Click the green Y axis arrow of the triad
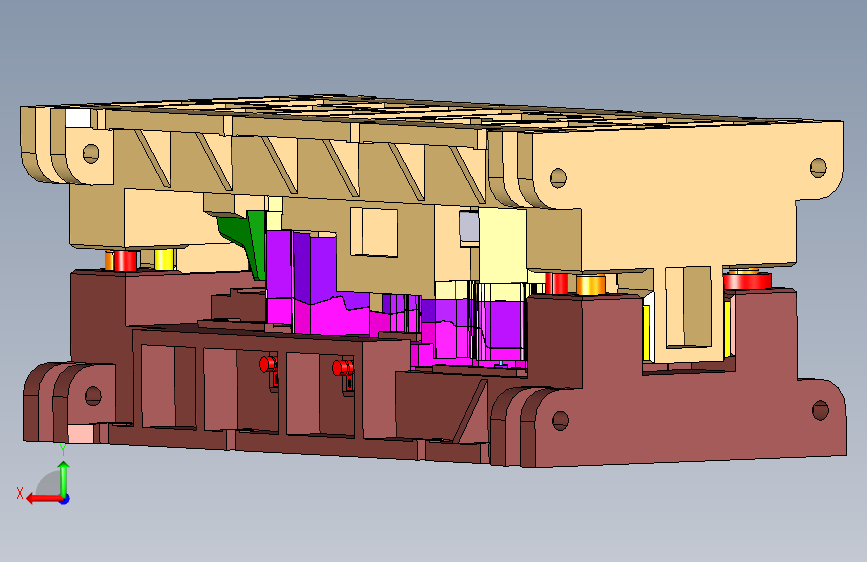This screenshot has width=867, height=562. (x=64, y=478)
